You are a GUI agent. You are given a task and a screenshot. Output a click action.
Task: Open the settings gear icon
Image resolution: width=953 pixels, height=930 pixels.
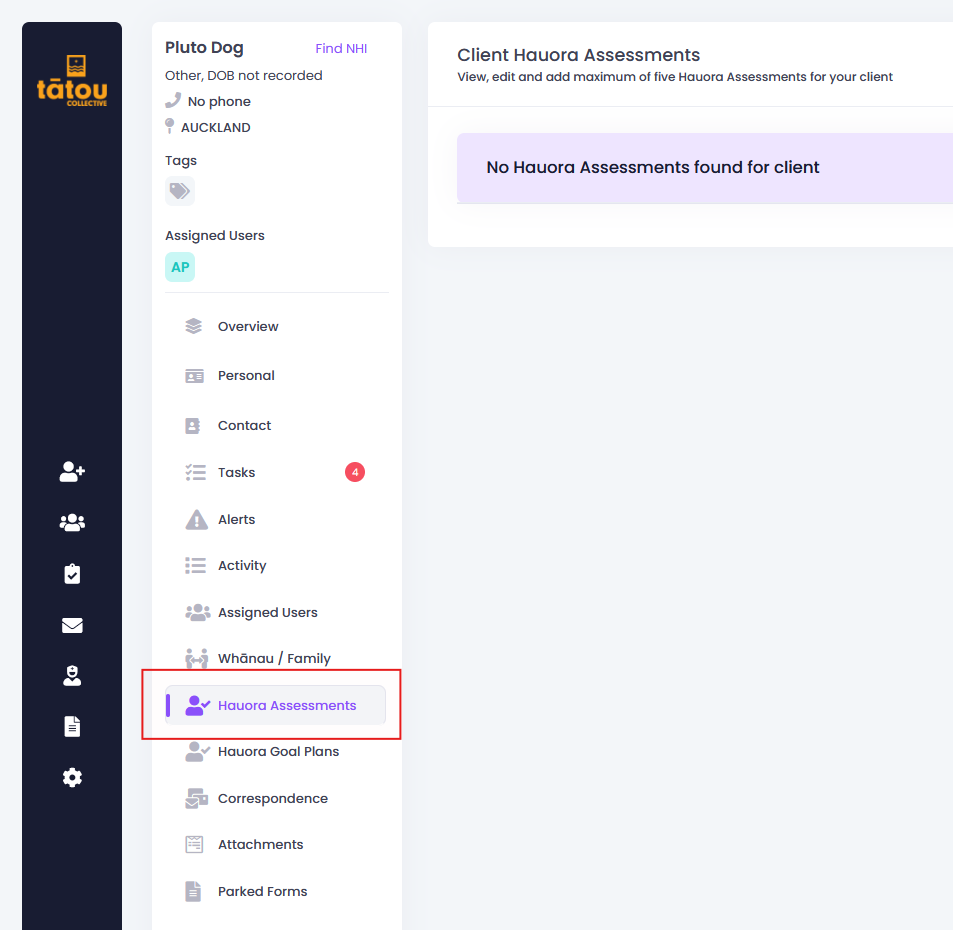(72, 777)
